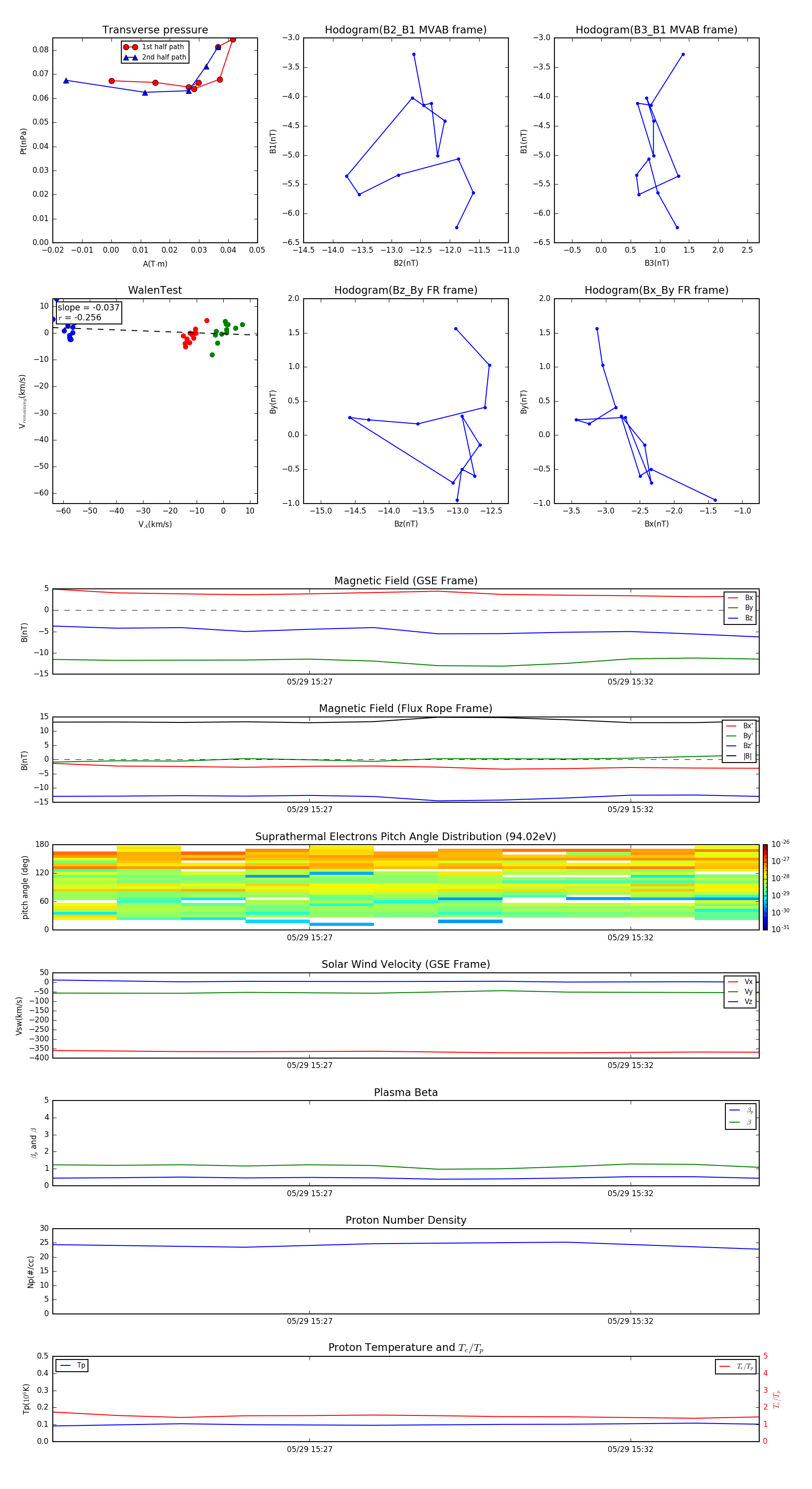Click the "Bx(nT)" x-axis label

(656, 524)
